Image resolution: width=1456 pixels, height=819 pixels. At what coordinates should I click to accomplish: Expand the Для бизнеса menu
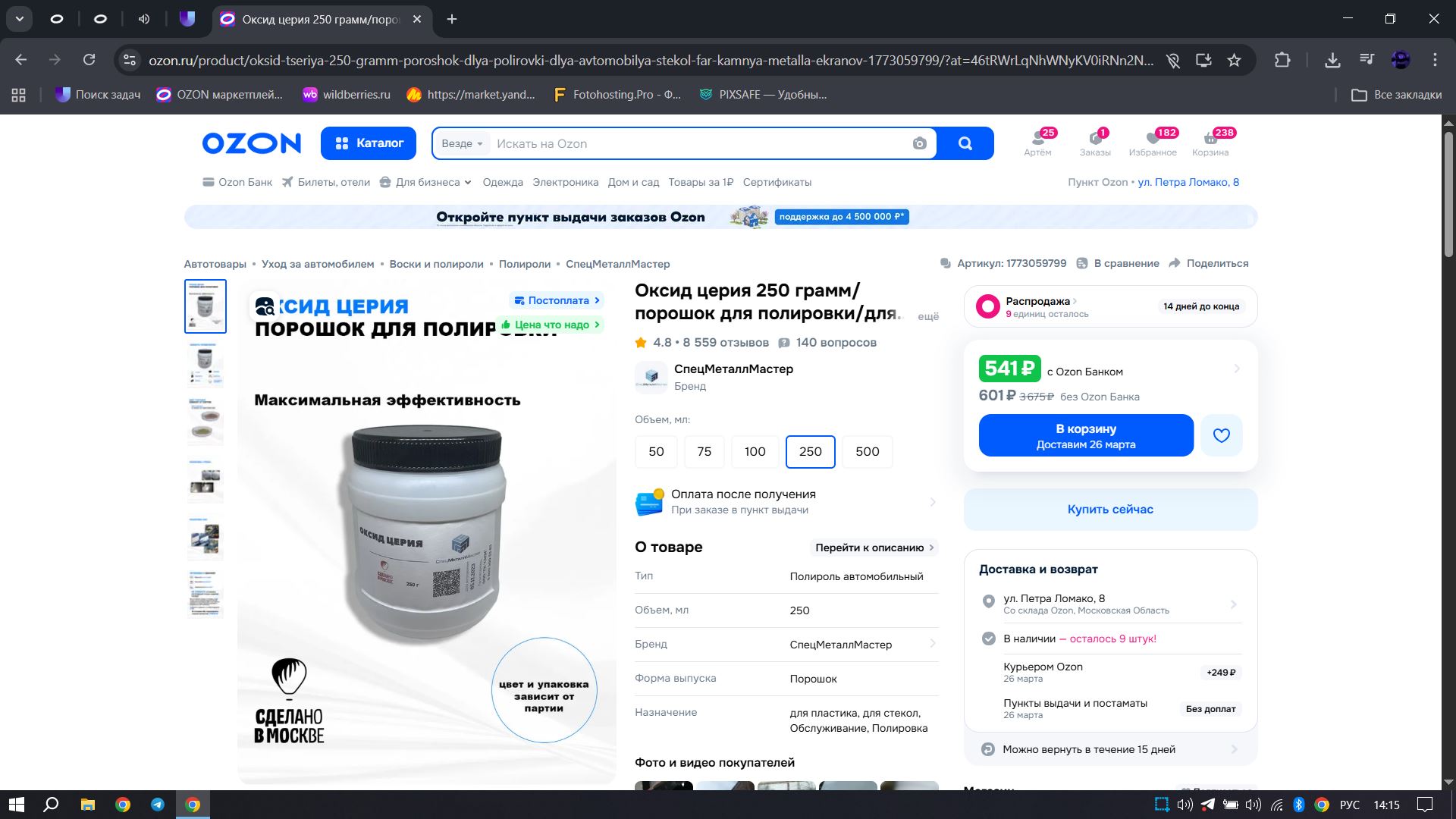(x=427, y=182)
